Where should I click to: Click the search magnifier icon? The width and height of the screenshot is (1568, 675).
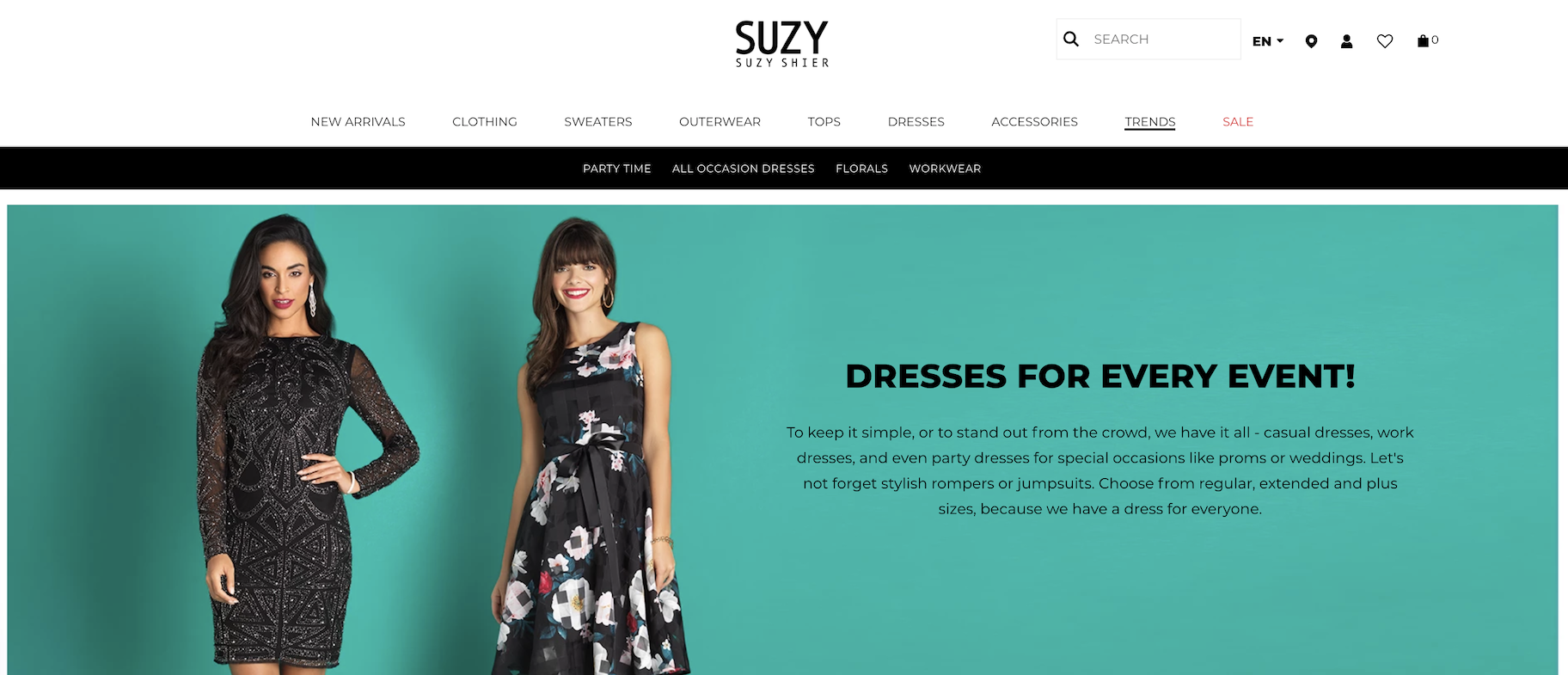[x=1070, y=39]
